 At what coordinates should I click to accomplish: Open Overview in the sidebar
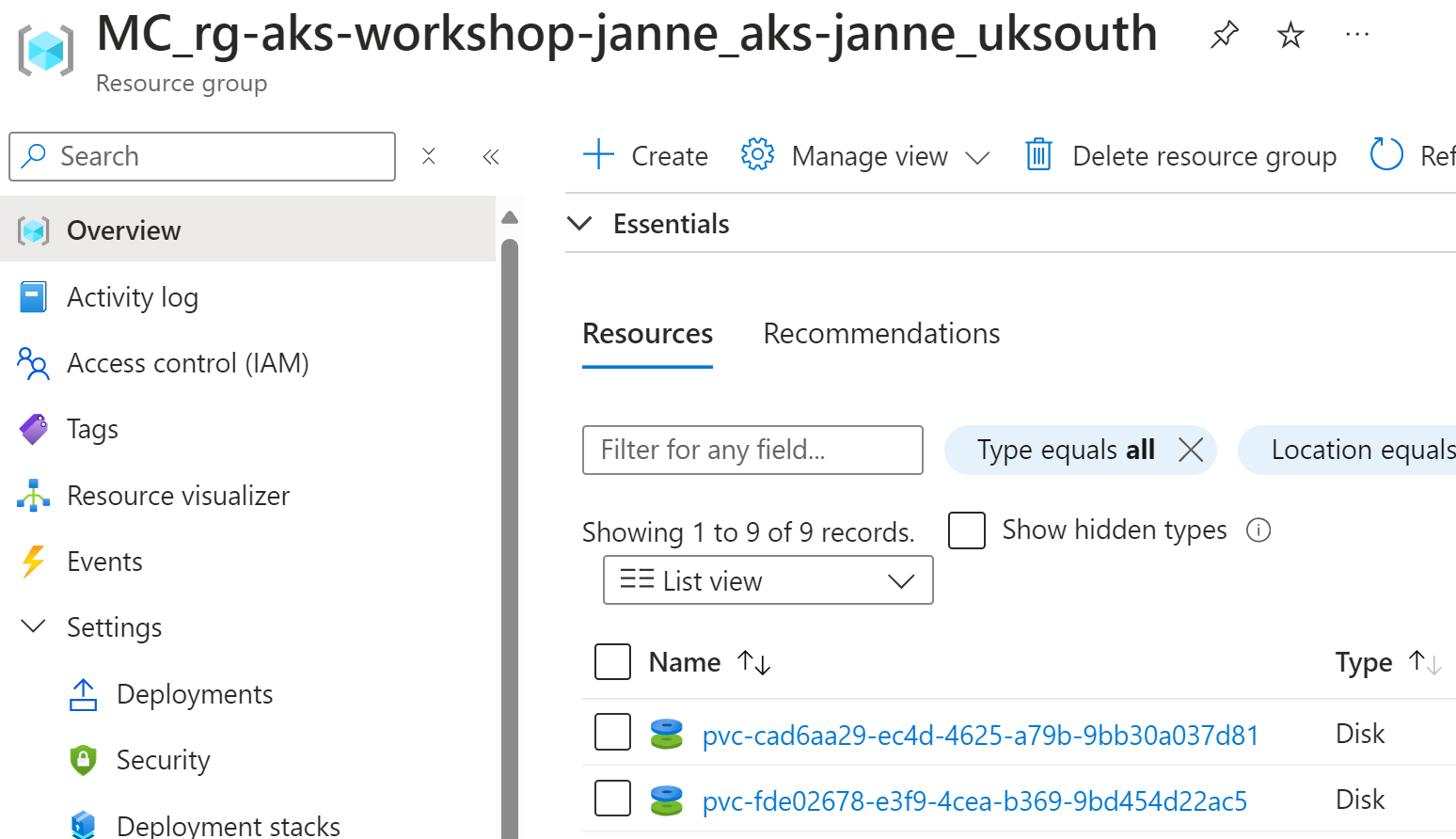[x=248, y=230]
